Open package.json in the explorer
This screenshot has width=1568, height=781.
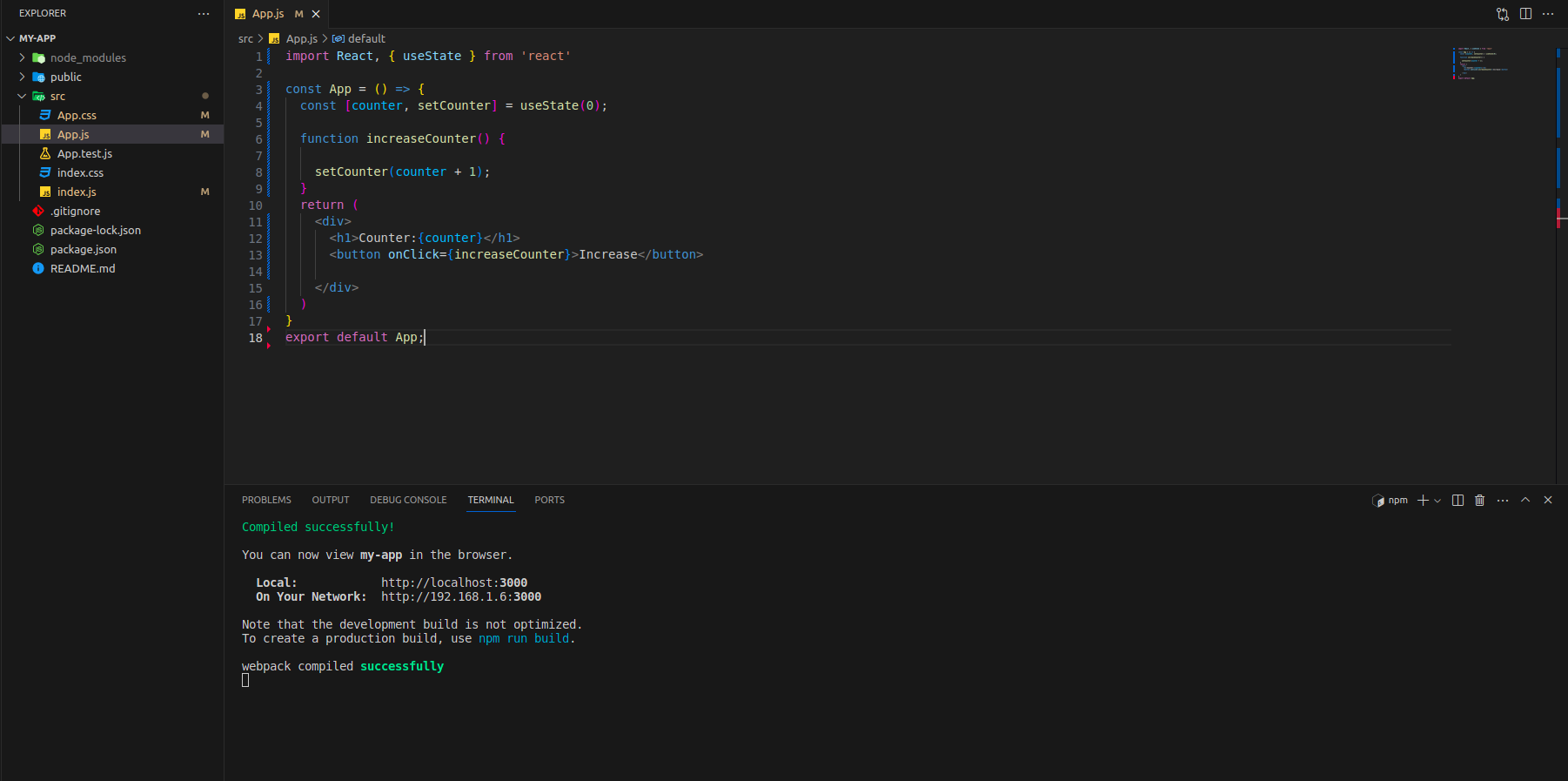coord(83,250)
